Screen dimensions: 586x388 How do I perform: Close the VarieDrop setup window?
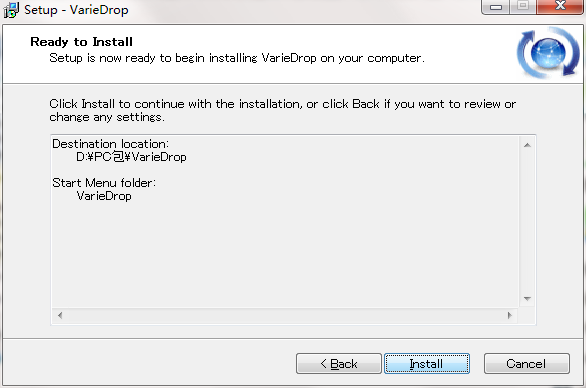tap(560, 6)
